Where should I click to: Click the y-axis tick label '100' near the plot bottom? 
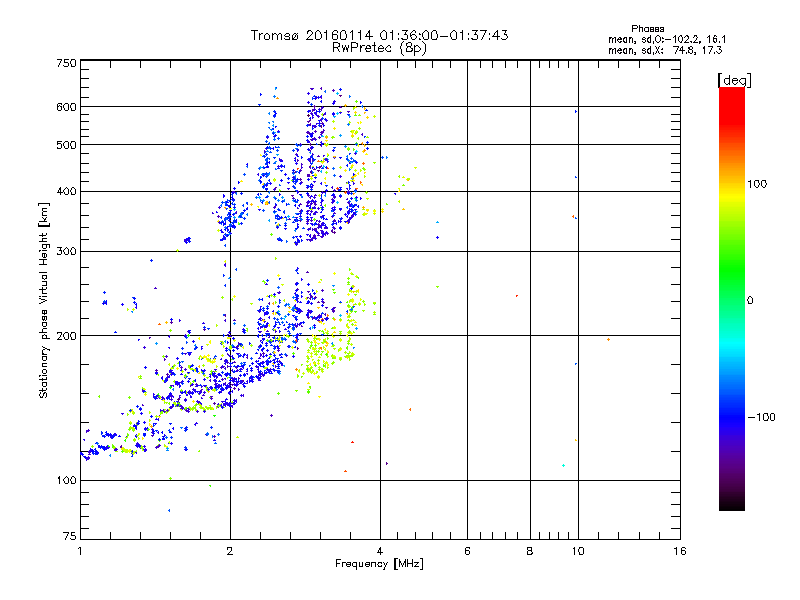(67, 481)
